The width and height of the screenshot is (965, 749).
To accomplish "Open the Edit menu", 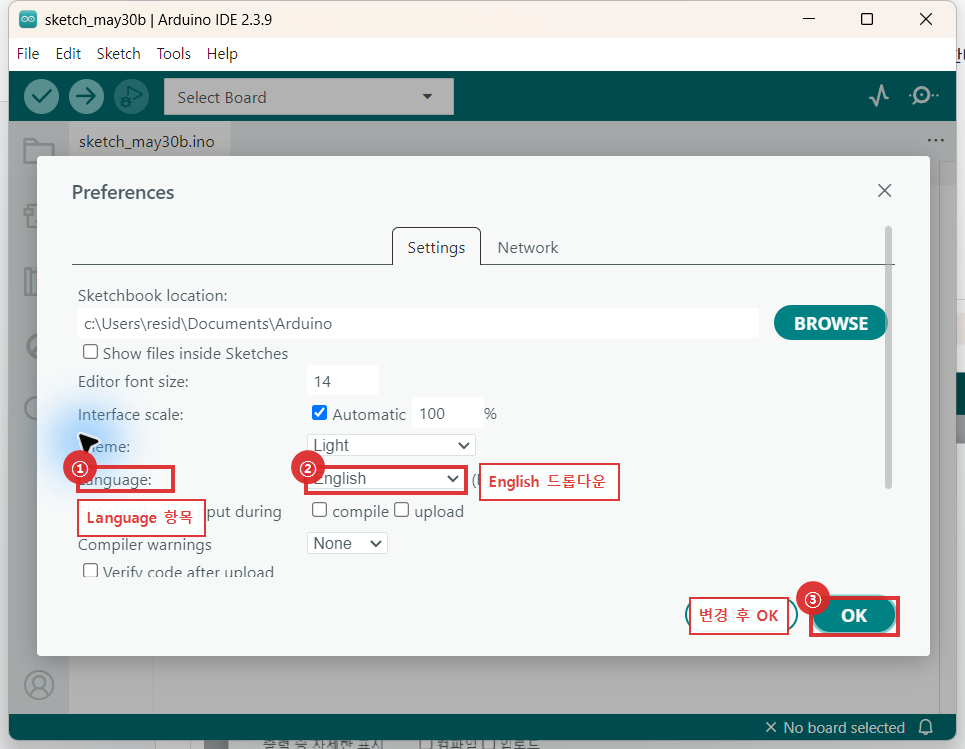I will pos(68,54).
